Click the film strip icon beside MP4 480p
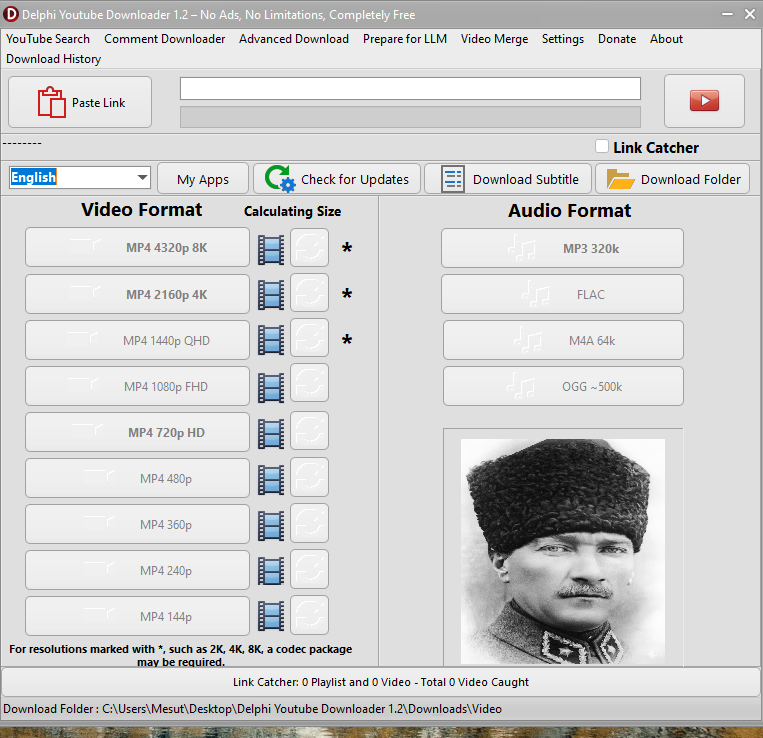 click(271, 480)
